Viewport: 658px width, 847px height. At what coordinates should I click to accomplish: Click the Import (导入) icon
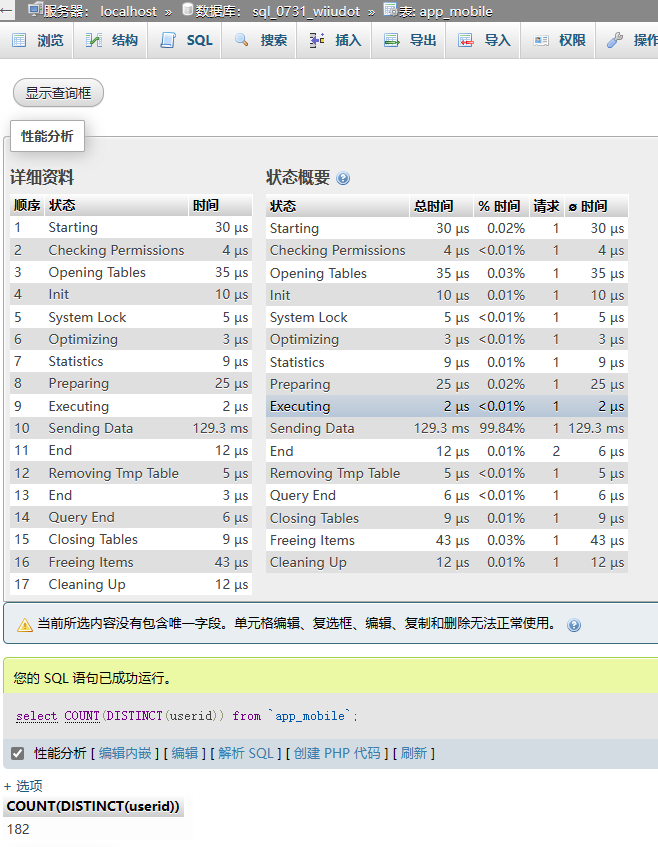[x=466, y=40]
